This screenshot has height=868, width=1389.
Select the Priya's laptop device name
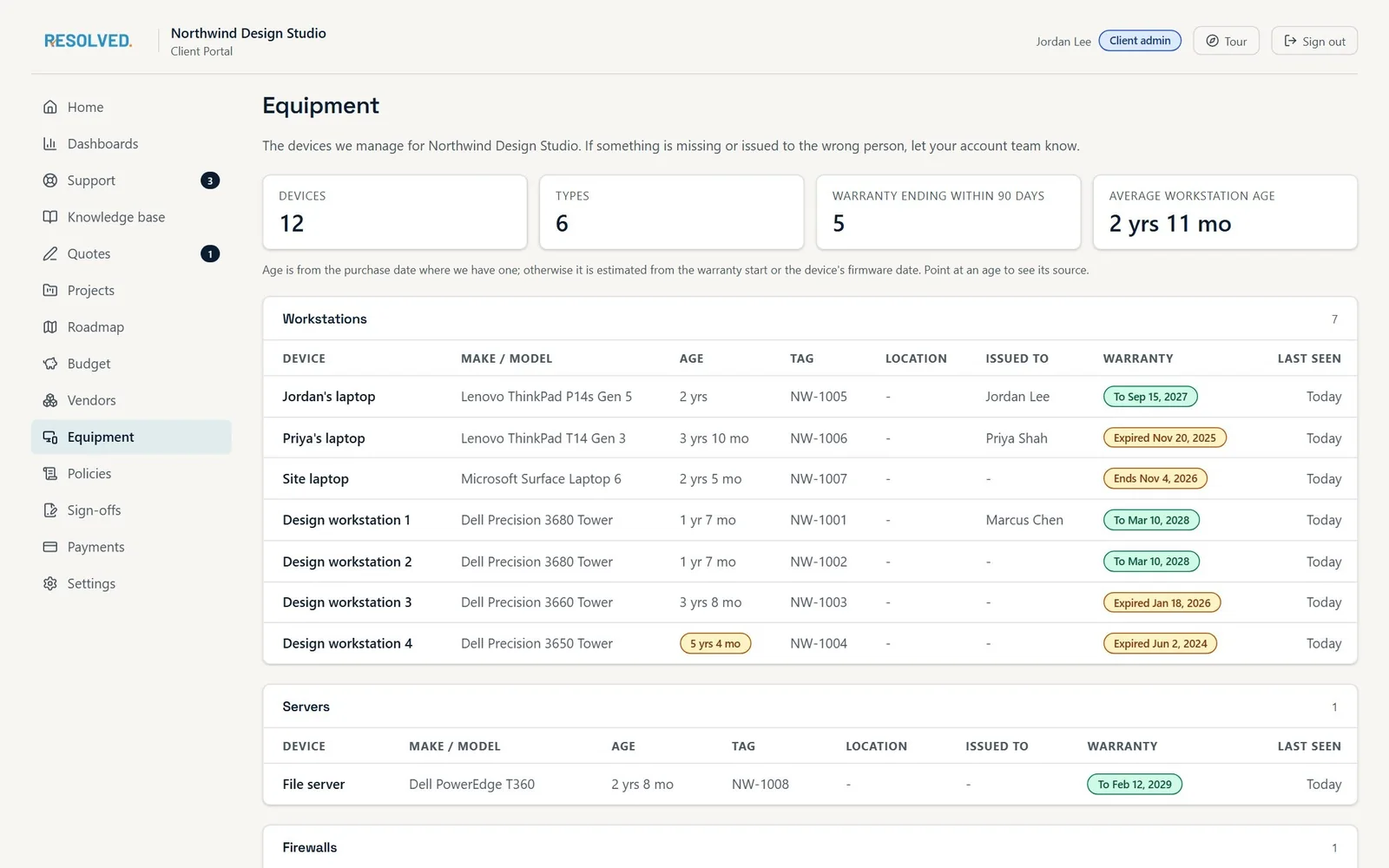coord(324,438)
